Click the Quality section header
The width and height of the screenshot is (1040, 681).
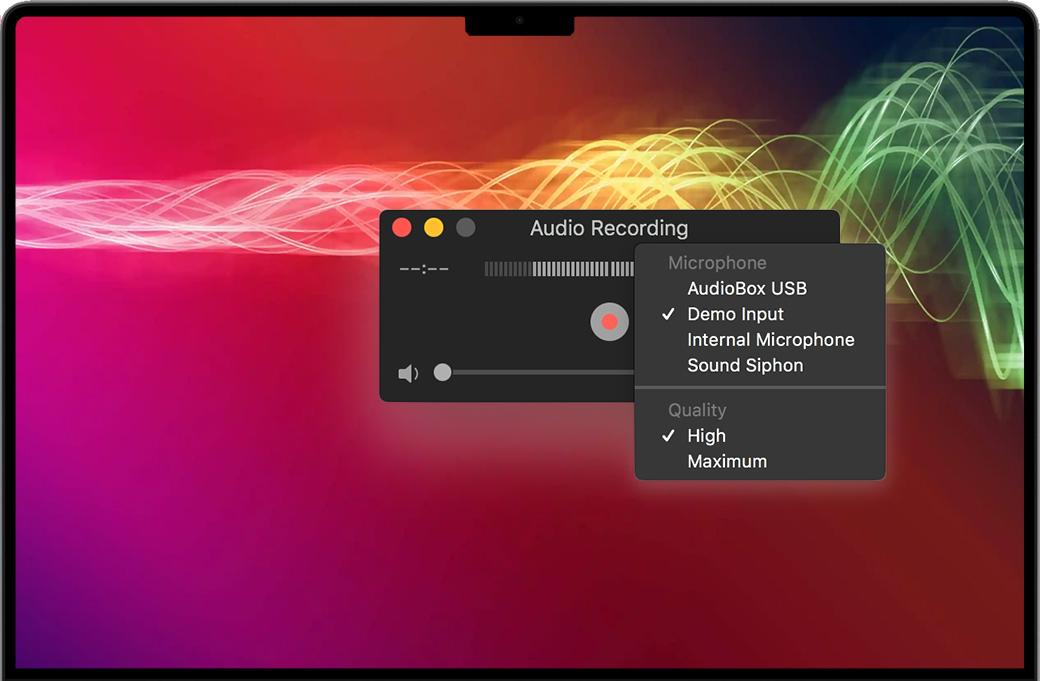[697, 410]
